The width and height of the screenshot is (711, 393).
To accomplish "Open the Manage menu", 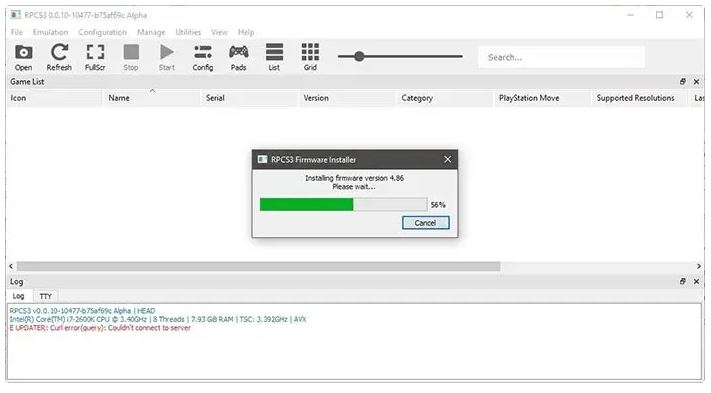I will [x=151, y=32].
